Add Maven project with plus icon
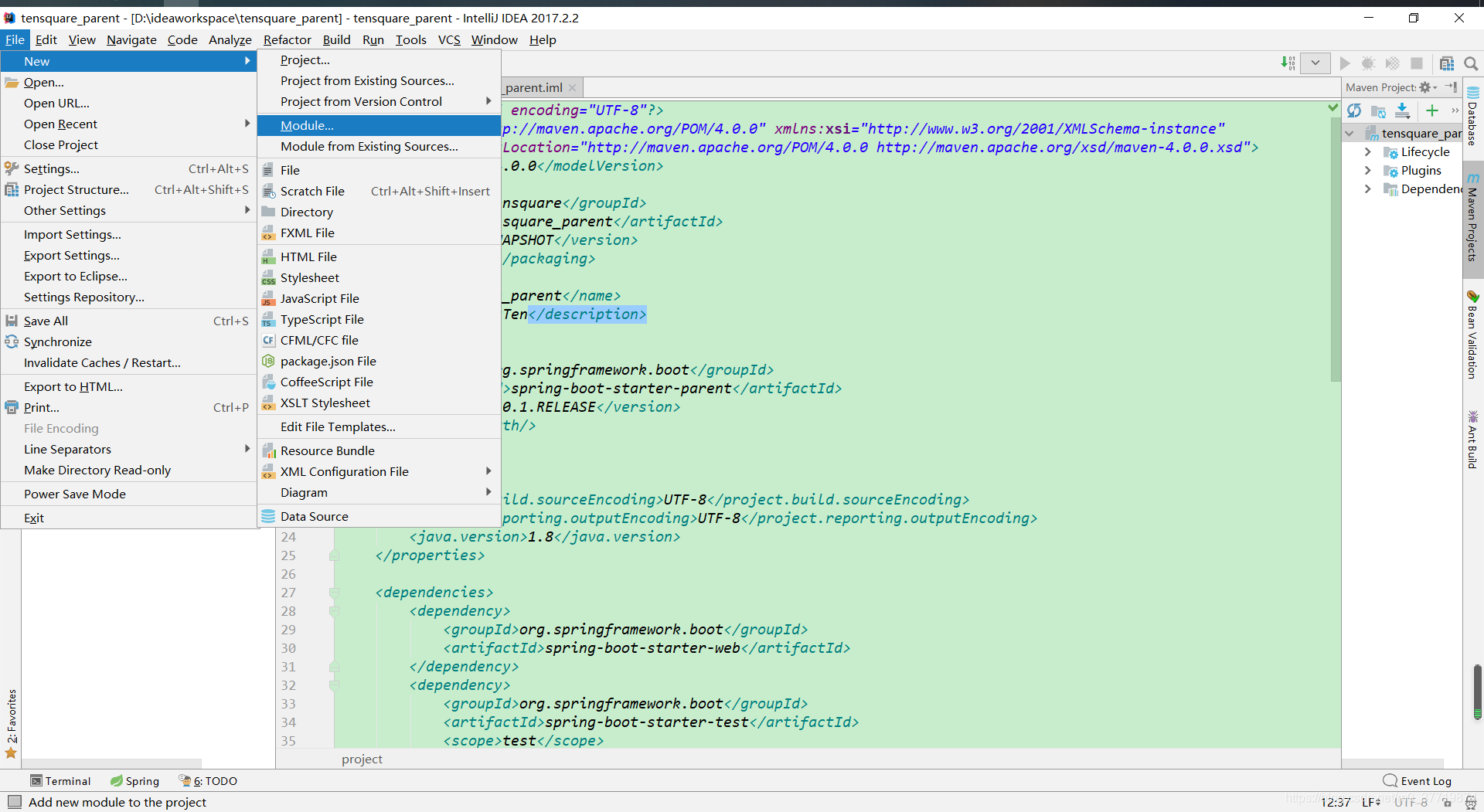This screenshot has height=812, width=1484. [1432, 110]
